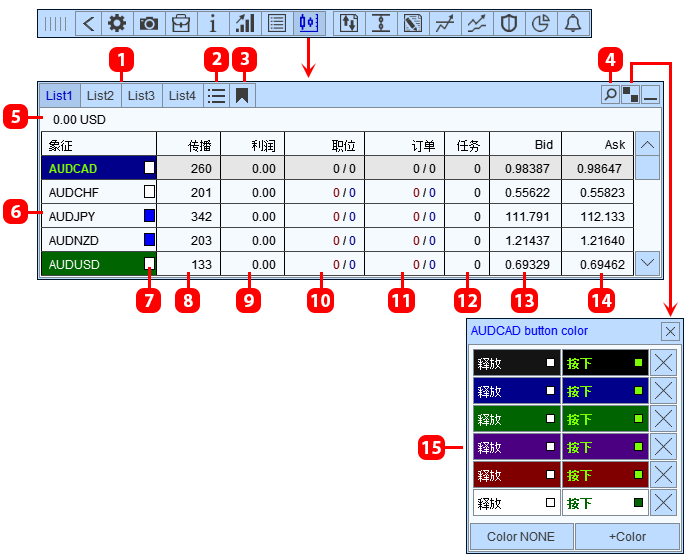Click the back arrow toolbar icon
Screen dimensions: 693x556
coord(89,23)
